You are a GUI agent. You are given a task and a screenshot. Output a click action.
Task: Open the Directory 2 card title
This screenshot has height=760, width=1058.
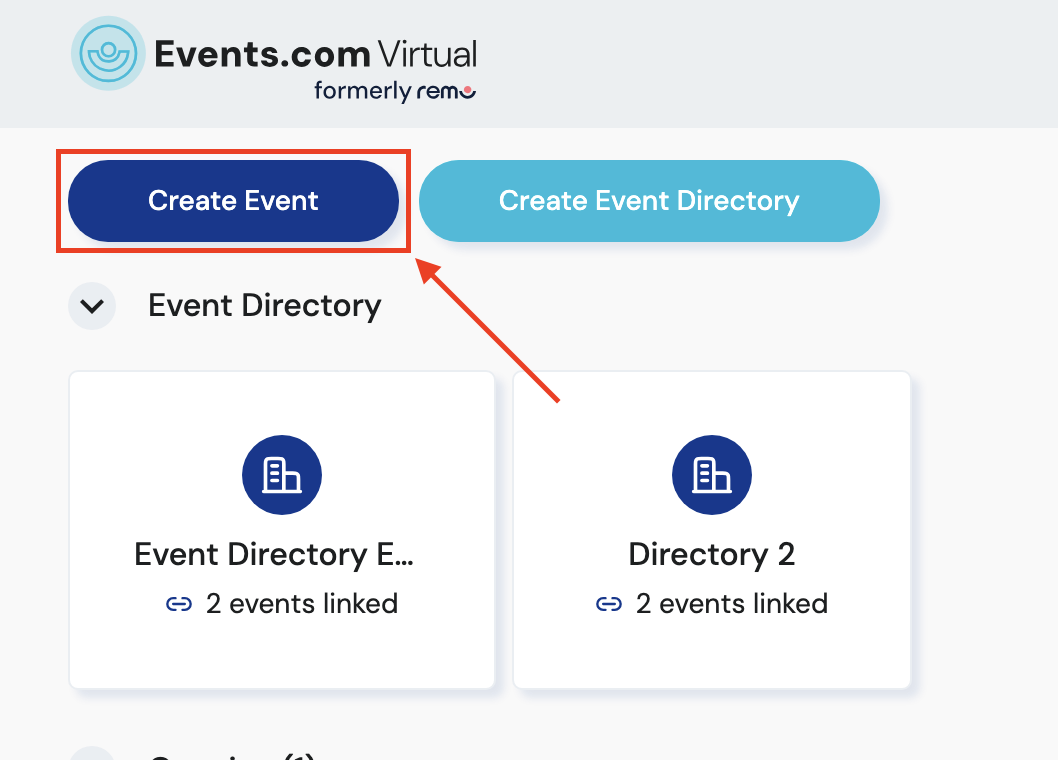click(711, 554)
